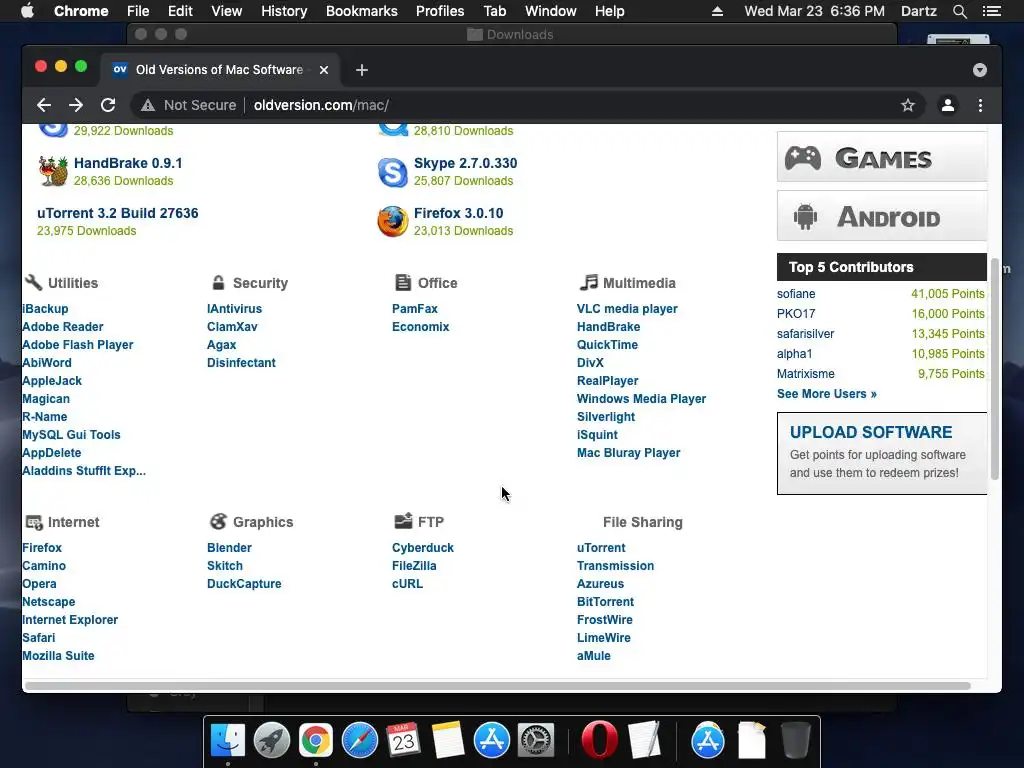
Task: Open the ClamXav security link
Action: point(232,327)
